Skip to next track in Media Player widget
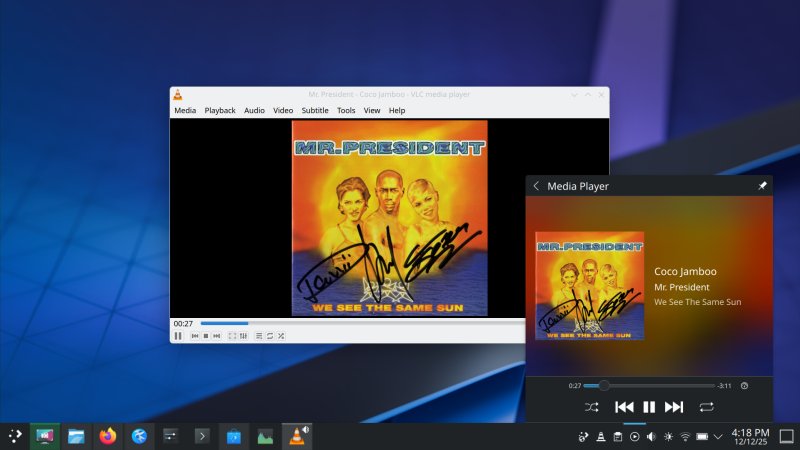This screenshot has width=800, height=450. (674, 407)
